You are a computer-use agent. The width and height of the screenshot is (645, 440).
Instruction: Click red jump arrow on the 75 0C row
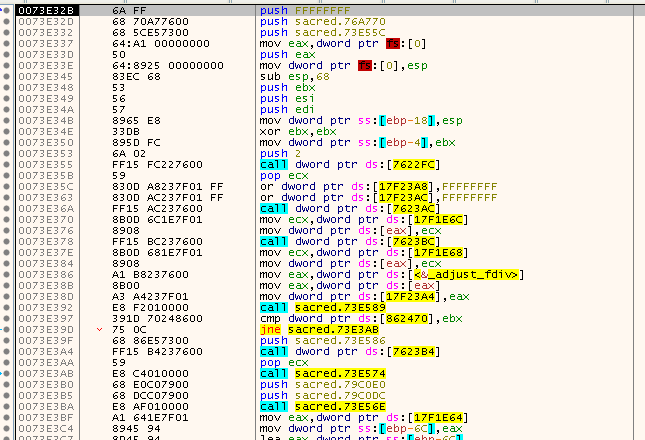tap(99, 329)
